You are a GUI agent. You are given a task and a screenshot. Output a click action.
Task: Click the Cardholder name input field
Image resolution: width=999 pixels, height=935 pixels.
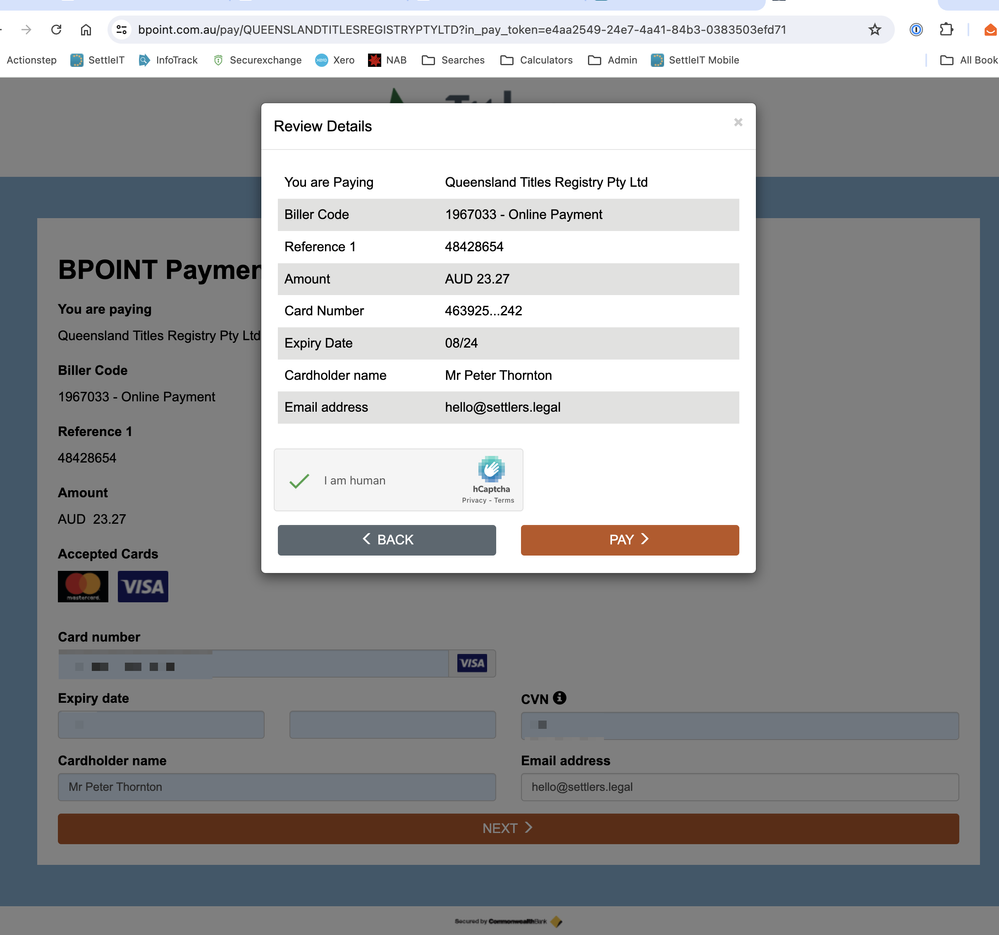277,787
